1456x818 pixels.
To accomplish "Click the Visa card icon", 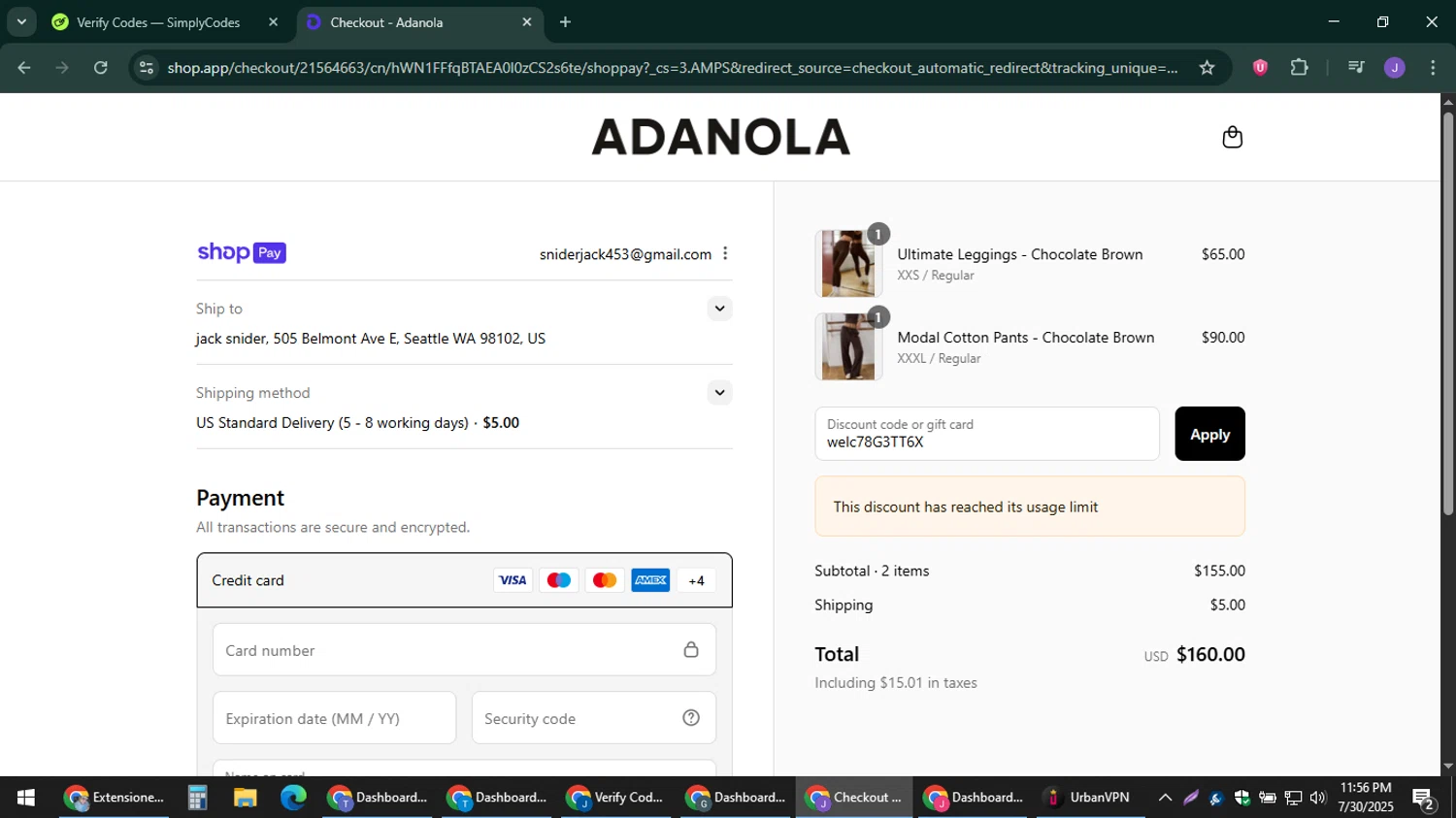I will [513, 580].
